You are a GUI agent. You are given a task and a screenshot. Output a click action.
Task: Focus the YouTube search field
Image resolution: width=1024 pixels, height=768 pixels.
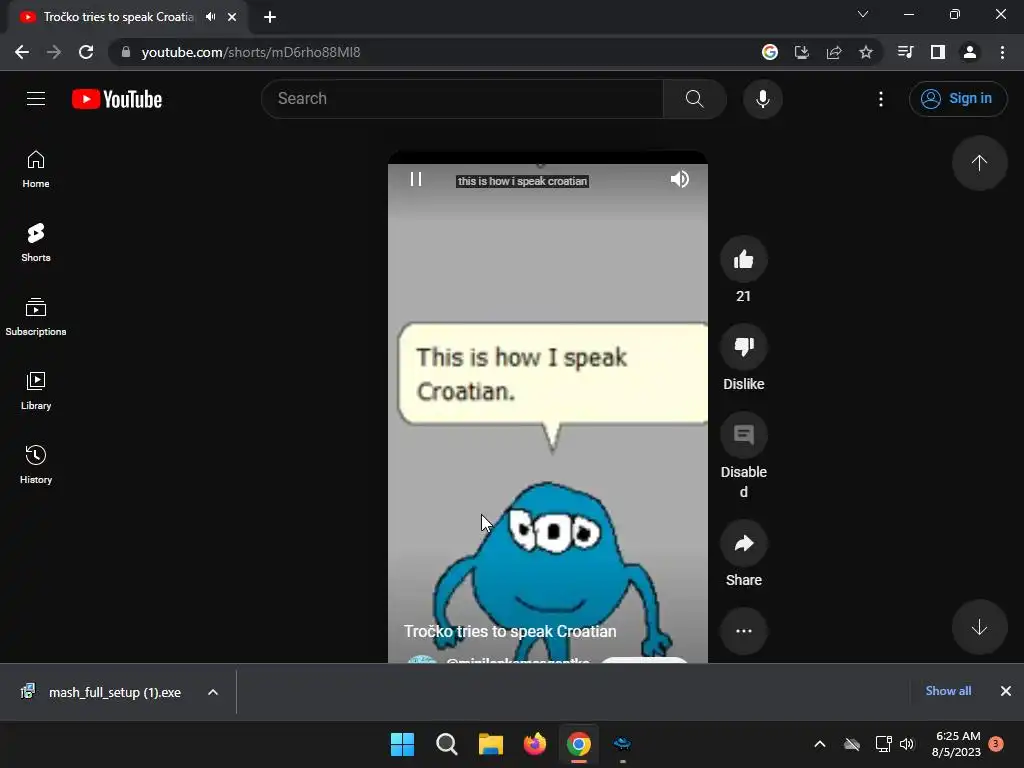(x=462, y=99)
